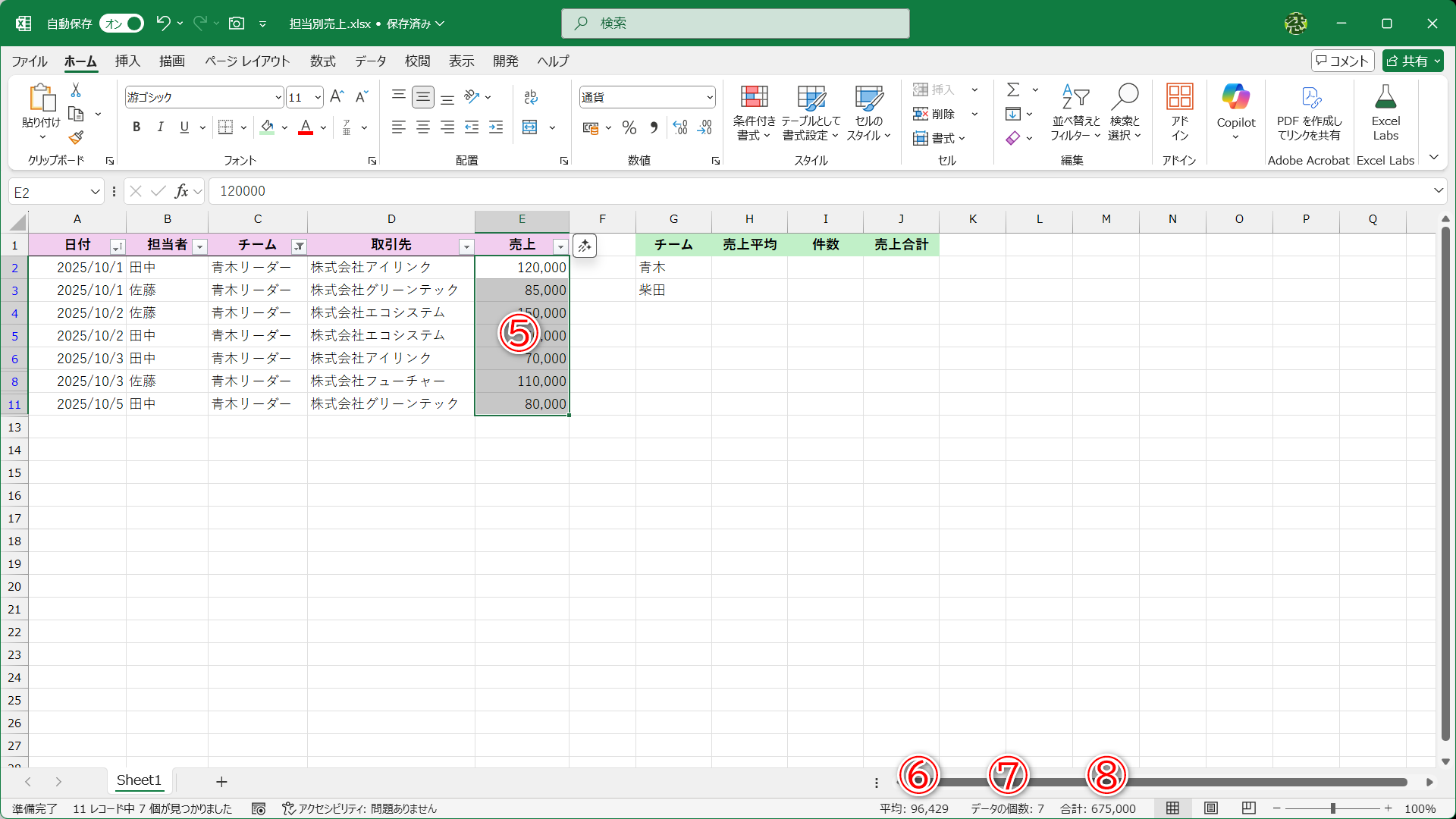Toggle Italic formatting button
The image size is (1456, 819).
(x=160, y=127)
